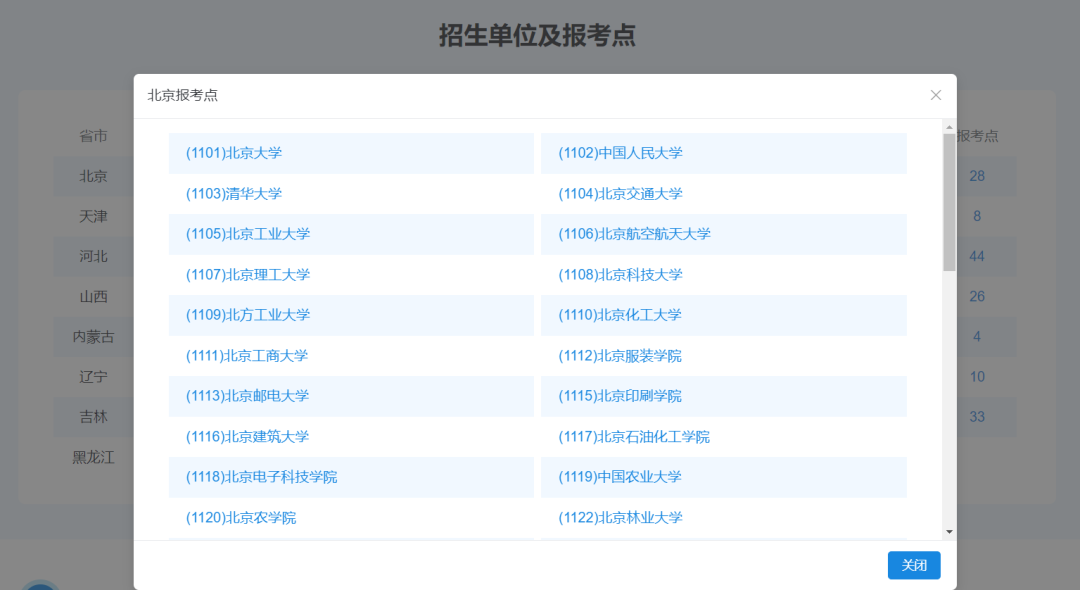Click (1117)北京石油化工学院
1080x590 pixels.
[634, 436]
